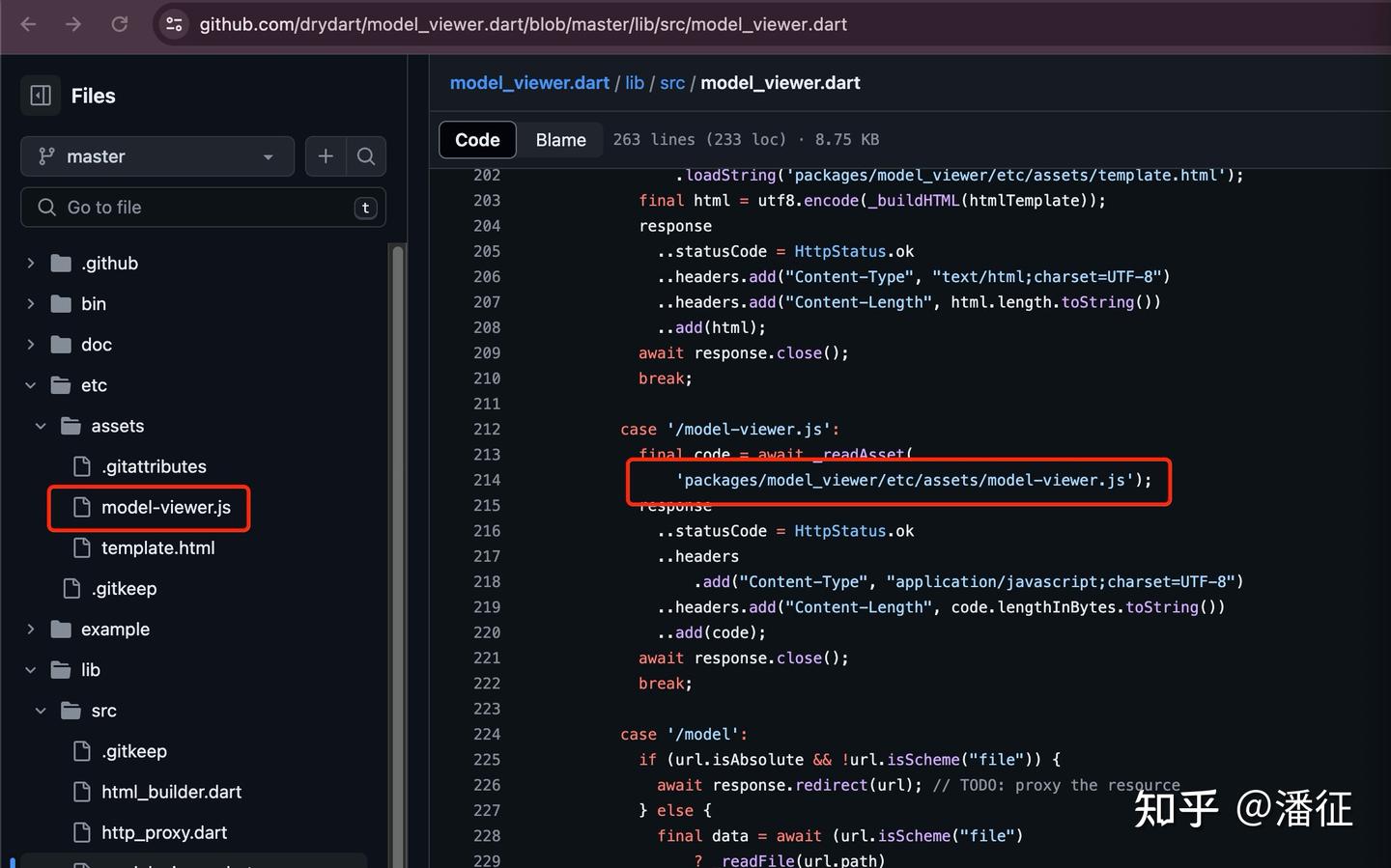Open template.html in file tree
This screenshot has height=868, width=1391.
(157, 548)
